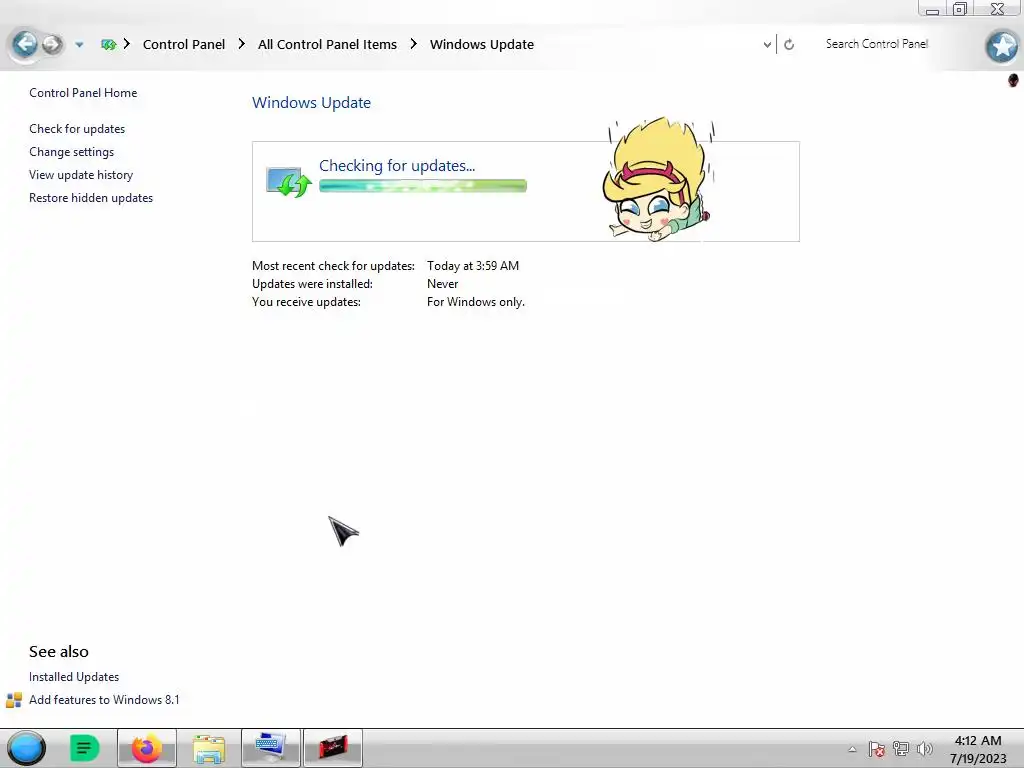Click the star icon beside the search box
This screenshot has width=1024, height=768.
(x=1002, y=46)
